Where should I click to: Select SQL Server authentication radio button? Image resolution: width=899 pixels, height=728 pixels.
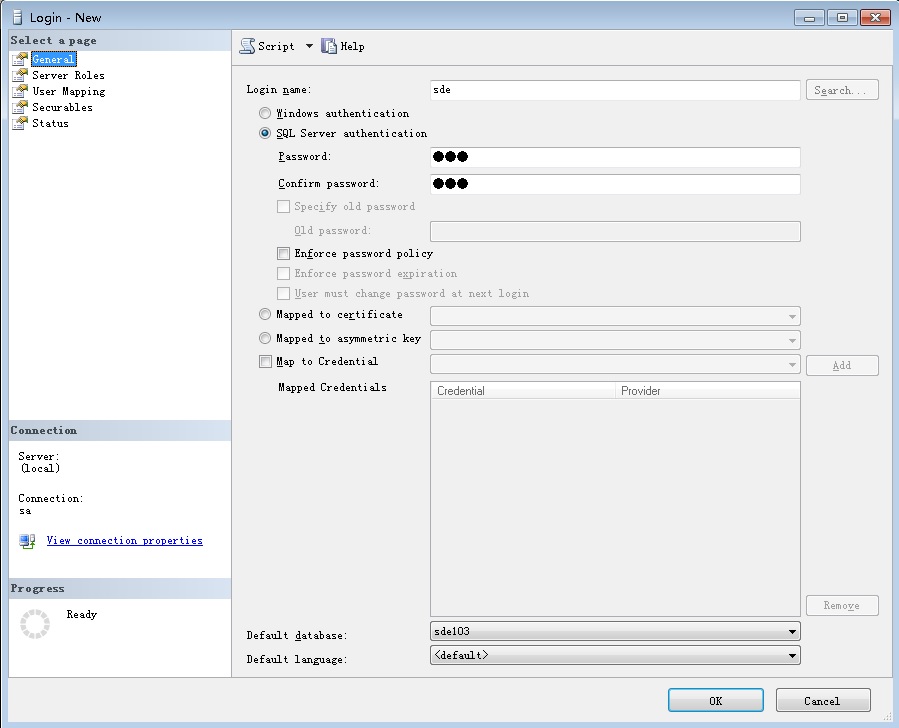(x=264, y=133)
